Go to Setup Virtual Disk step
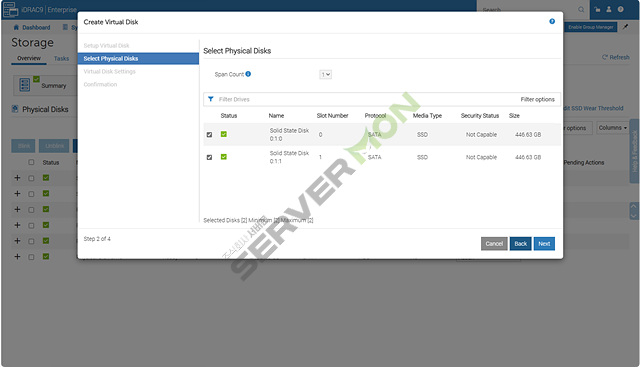 [106, 45]
